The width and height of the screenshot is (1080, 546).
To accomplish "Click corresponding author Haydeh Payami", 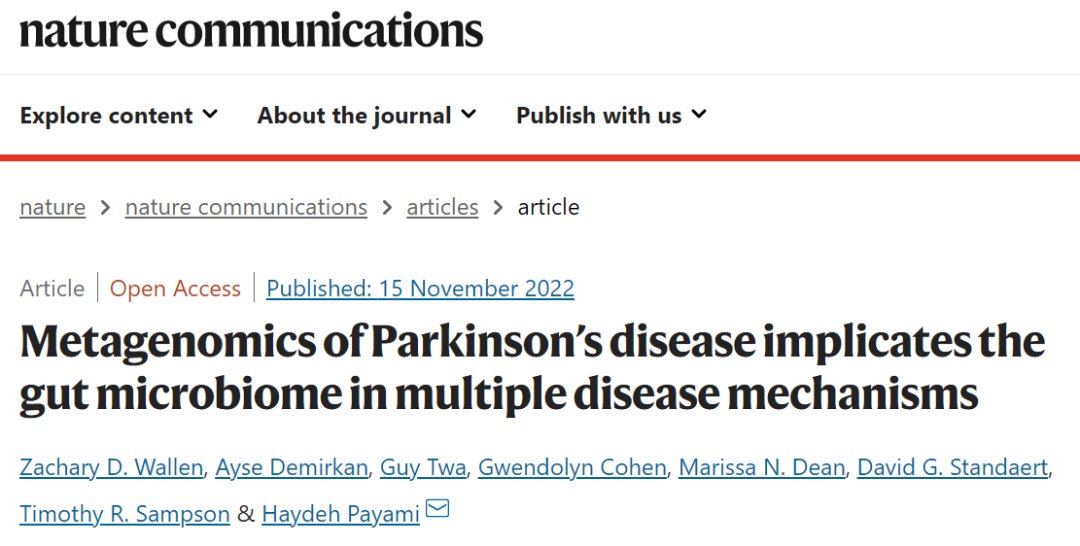I will point(340,514).
